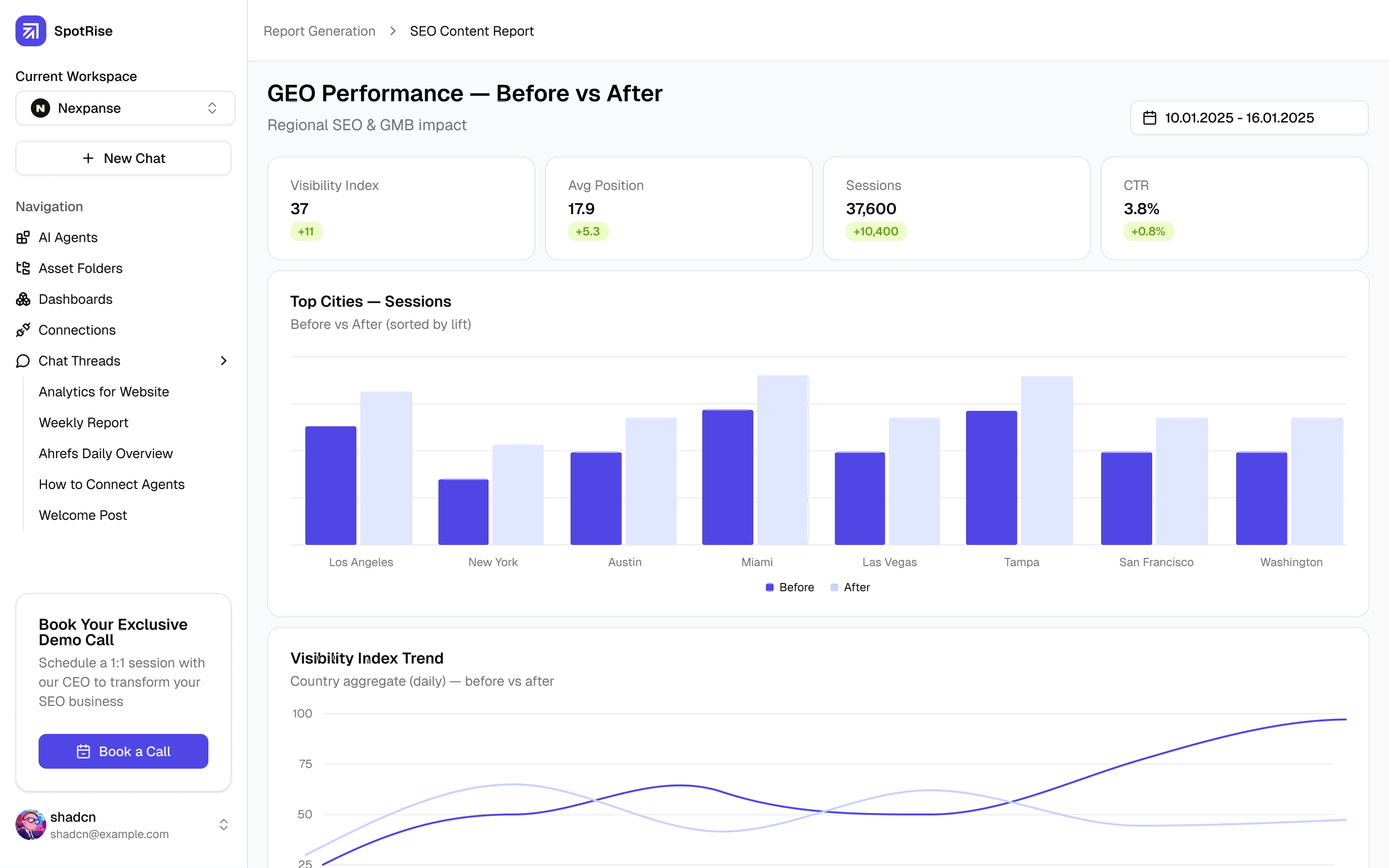
Task: Click the Asset Folders tree icon
Action: click(x=23, y=268)
